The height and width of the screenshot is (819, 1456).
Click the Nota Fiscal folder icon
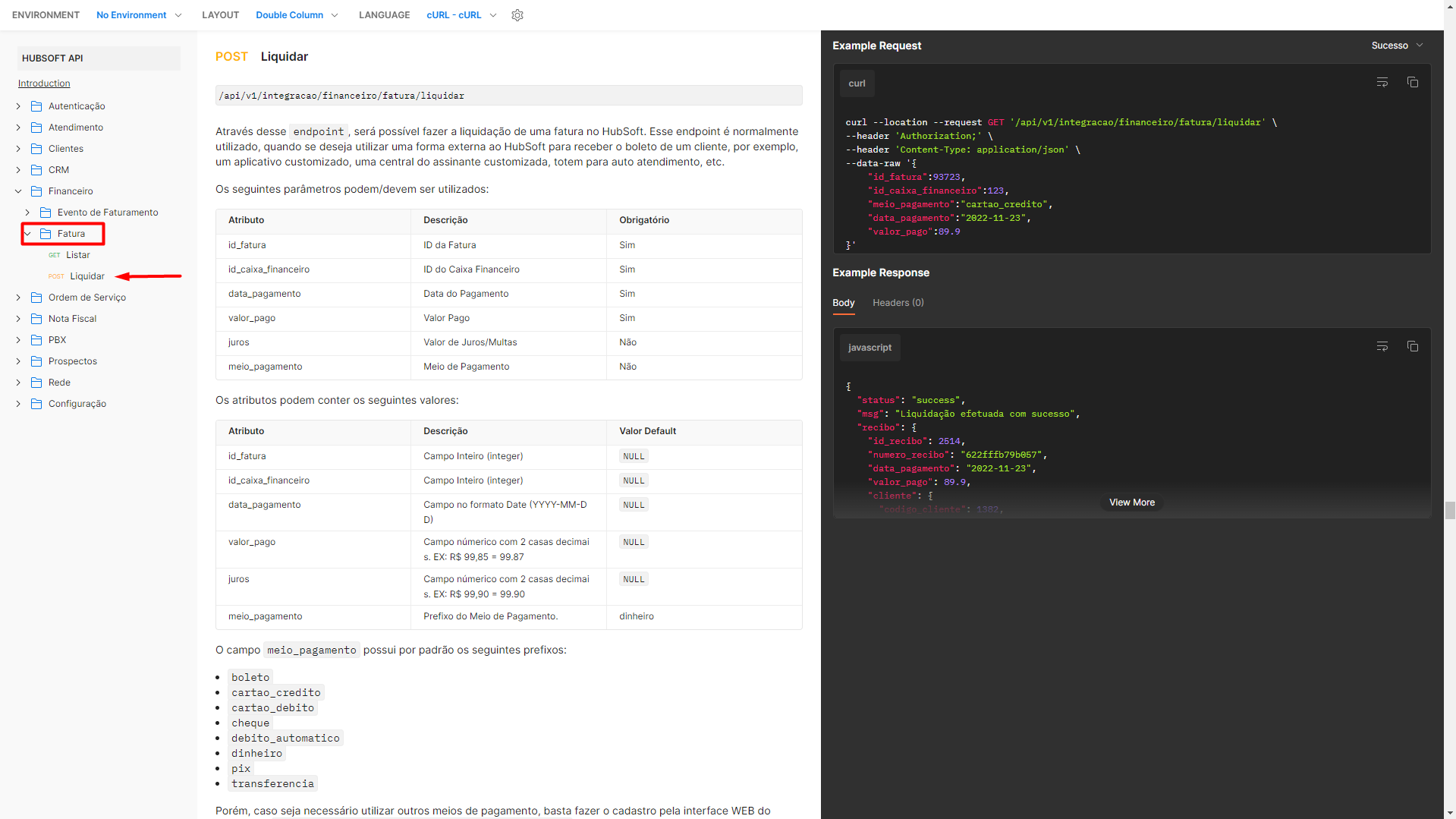click(36, 319)
